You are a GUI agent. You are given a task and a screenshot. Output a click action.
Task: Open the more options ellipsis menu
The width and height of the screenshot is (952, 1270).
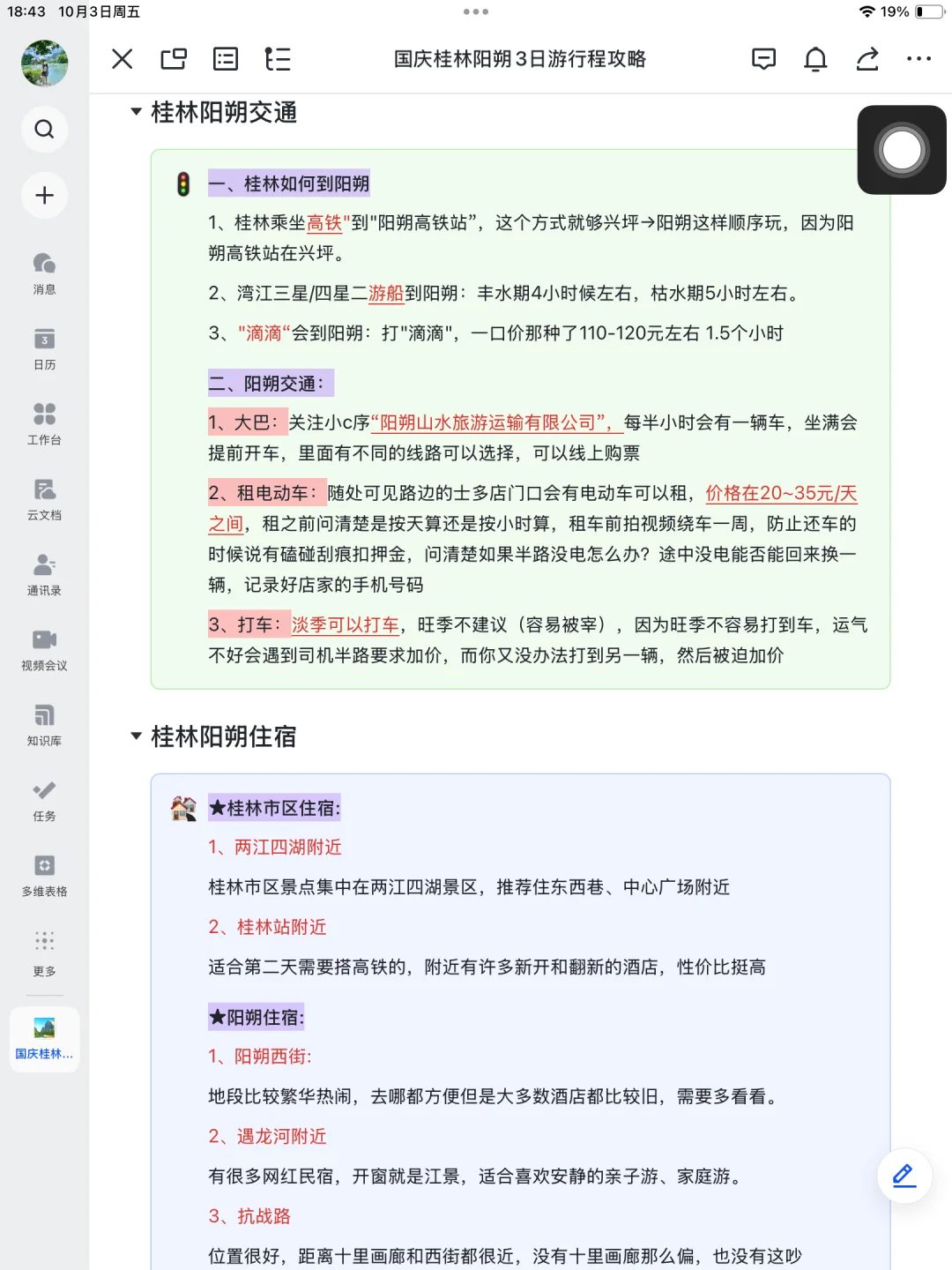919,59
